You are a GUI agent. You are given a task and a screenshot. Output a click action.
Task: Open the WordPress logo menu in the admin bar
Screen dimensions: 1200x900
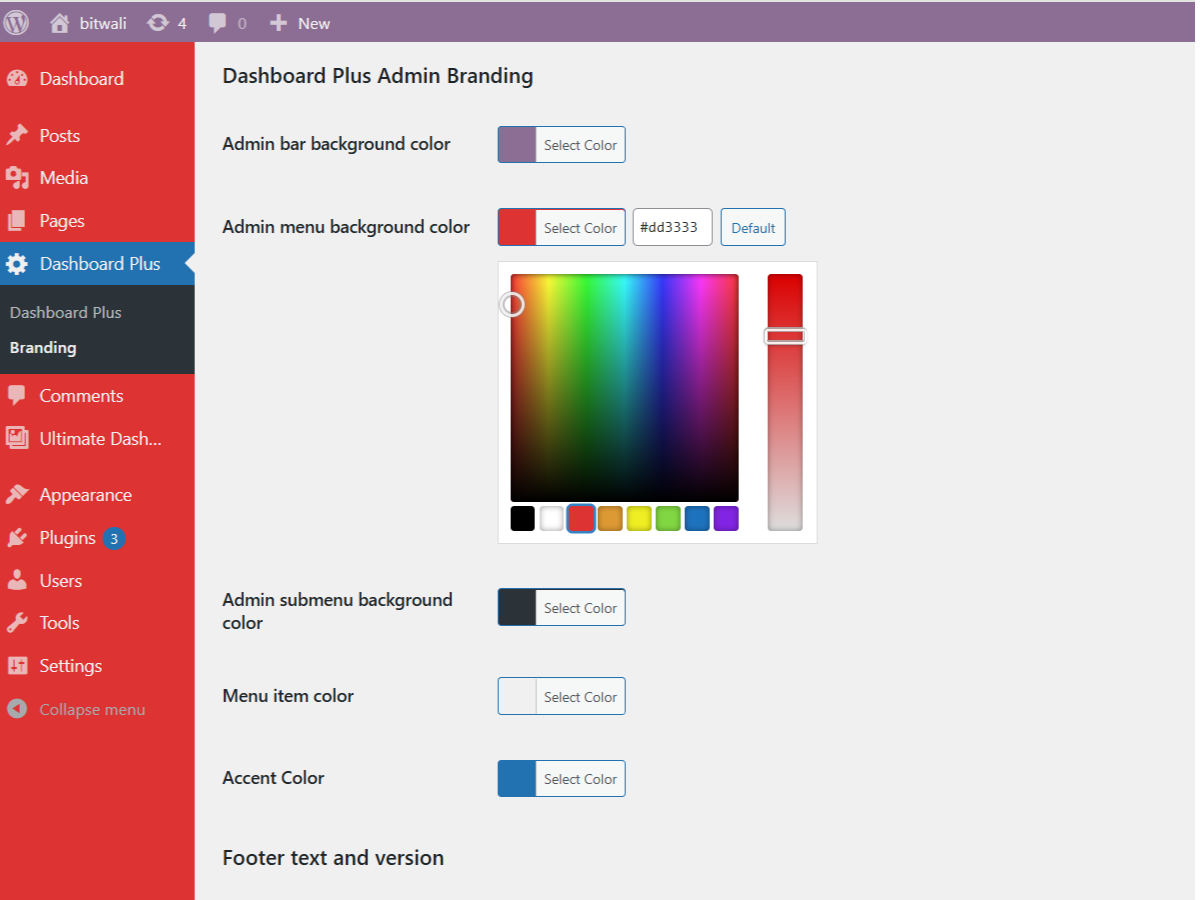tap(15, 22)
